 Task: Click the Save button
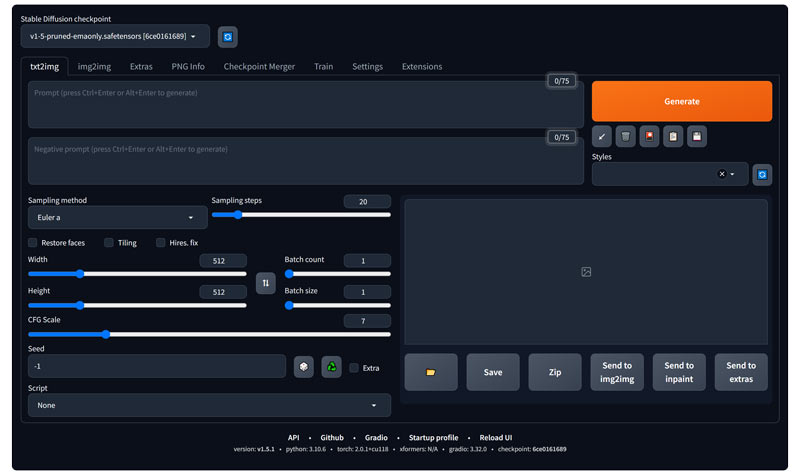(x=493, y=372)
